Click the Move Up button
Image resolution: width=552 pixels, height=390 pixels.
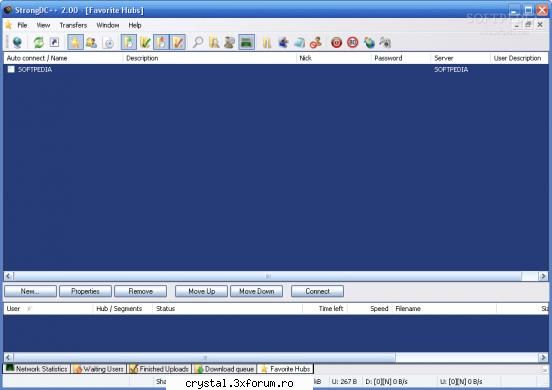click(x=201, y=291)
